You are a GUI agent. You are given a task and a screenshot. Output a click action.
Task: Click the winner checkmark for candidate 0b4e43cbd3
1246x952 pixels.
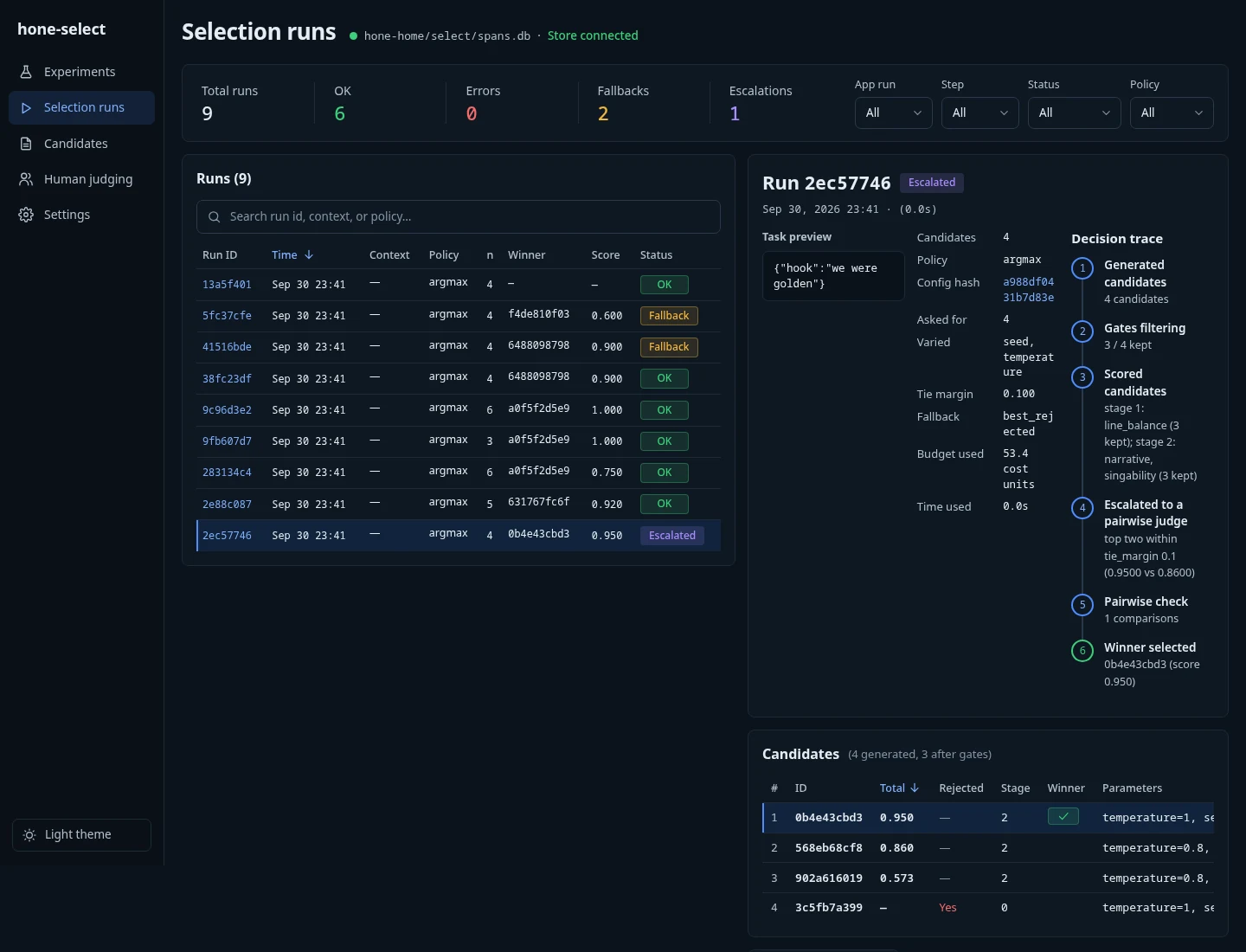1063,816
